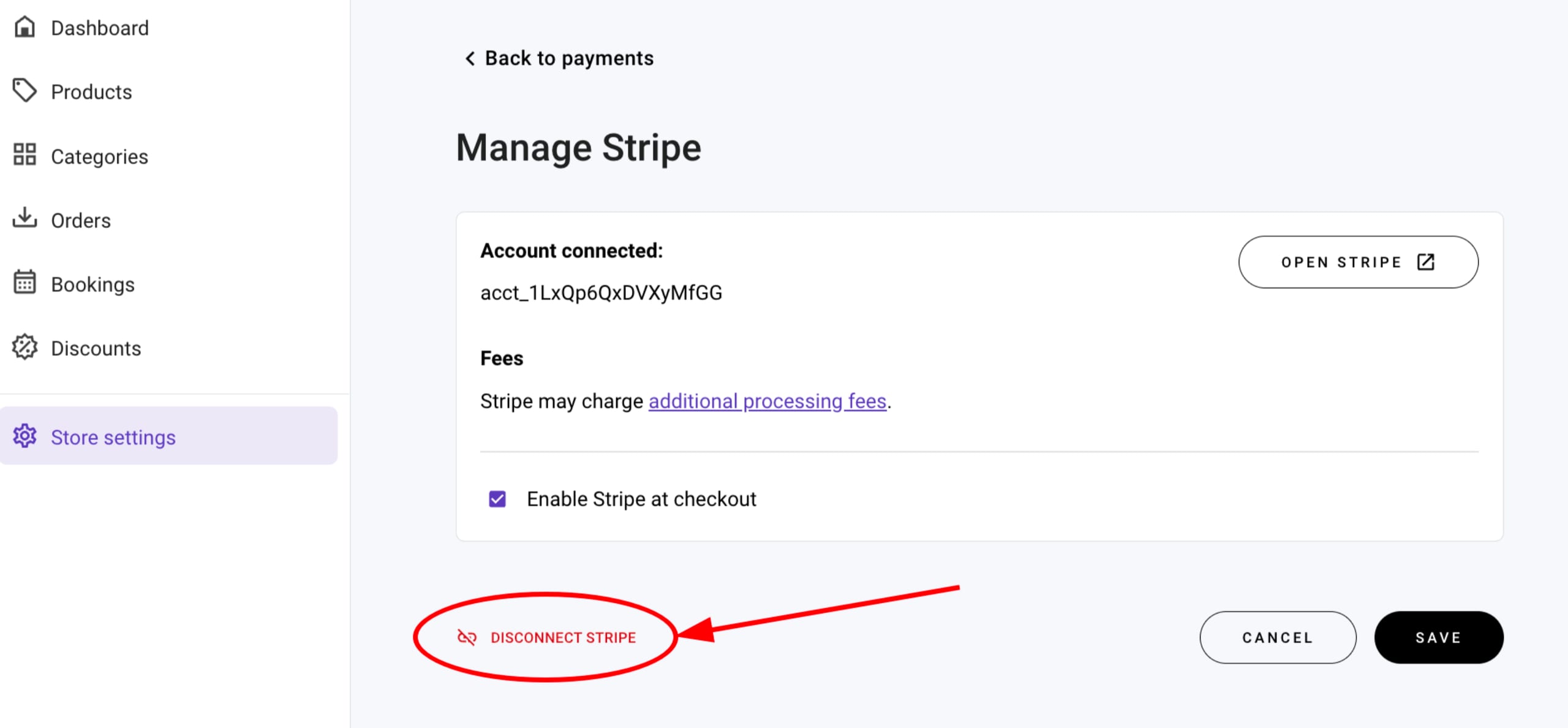Viewport: 1568px width, 728px height.
Task: Click the Bookings calendar icon
Action: (x=24, y=282)
